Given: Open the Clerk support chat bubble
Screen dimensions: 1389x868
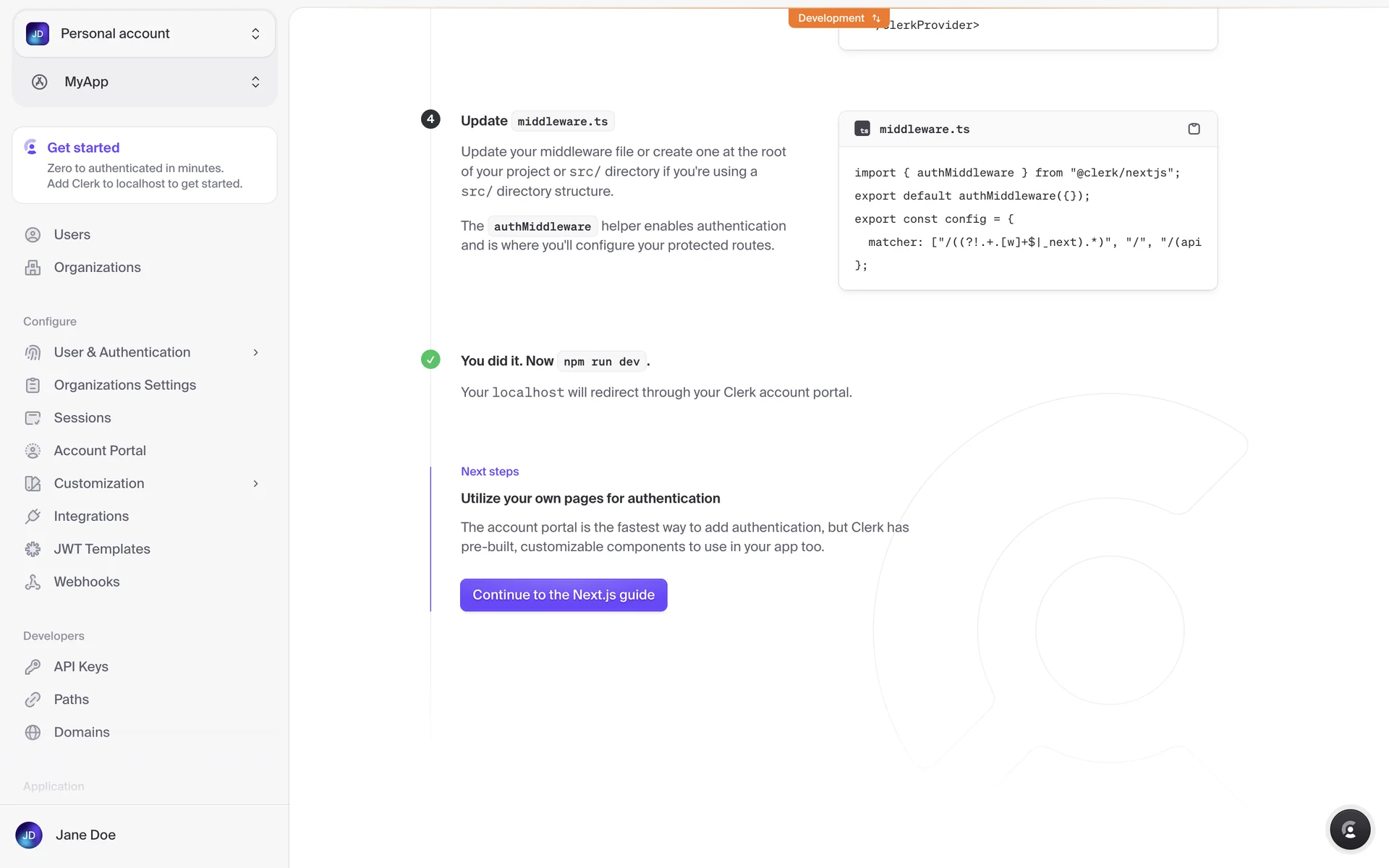Looking at the screenshot, I should tap(1349, 830).
